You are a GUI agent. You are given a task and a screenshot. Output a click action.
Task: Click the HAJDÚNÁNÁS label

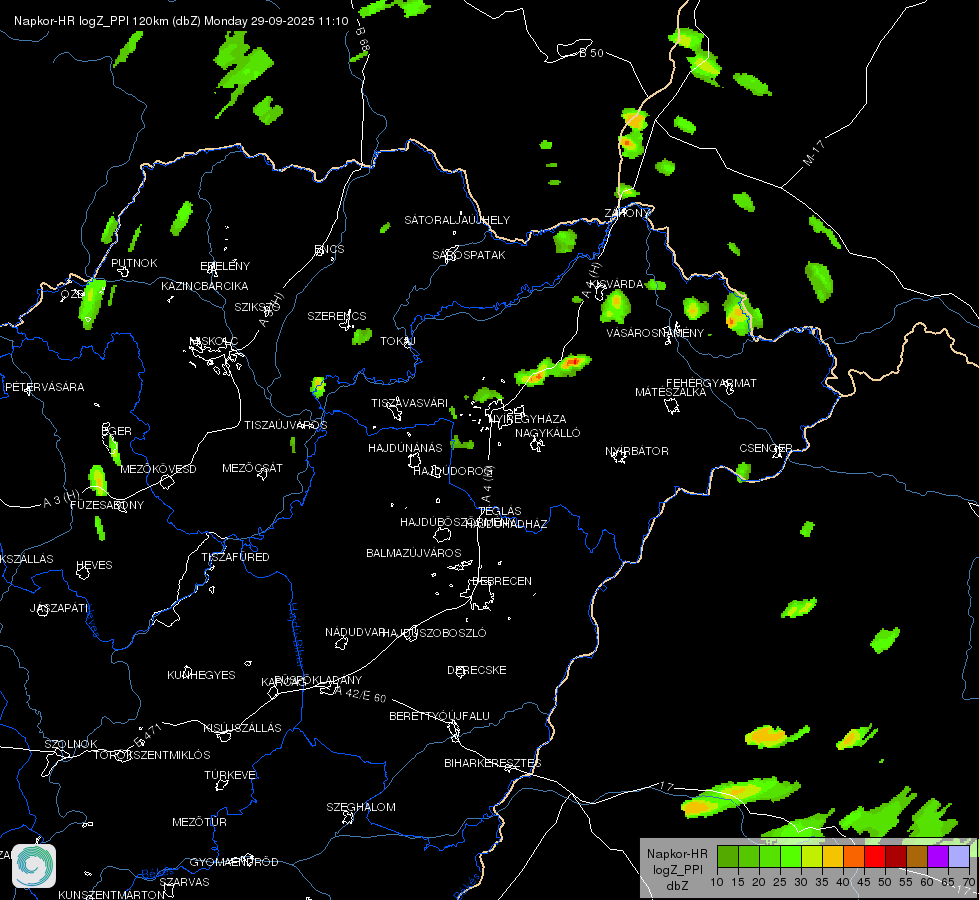405,448
